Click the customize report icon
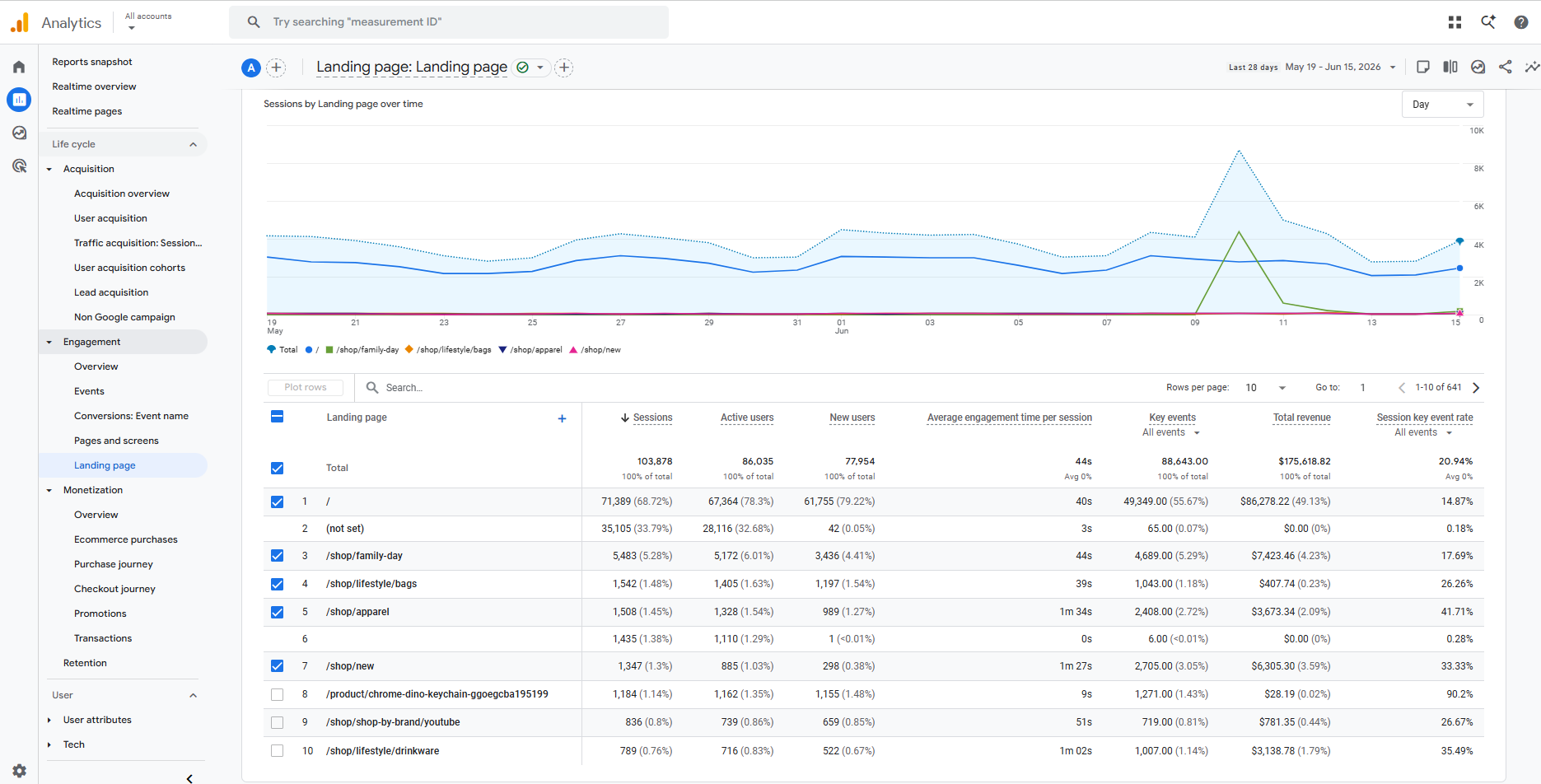The height and width of the screenshot is (784, 1541). 1422,67
